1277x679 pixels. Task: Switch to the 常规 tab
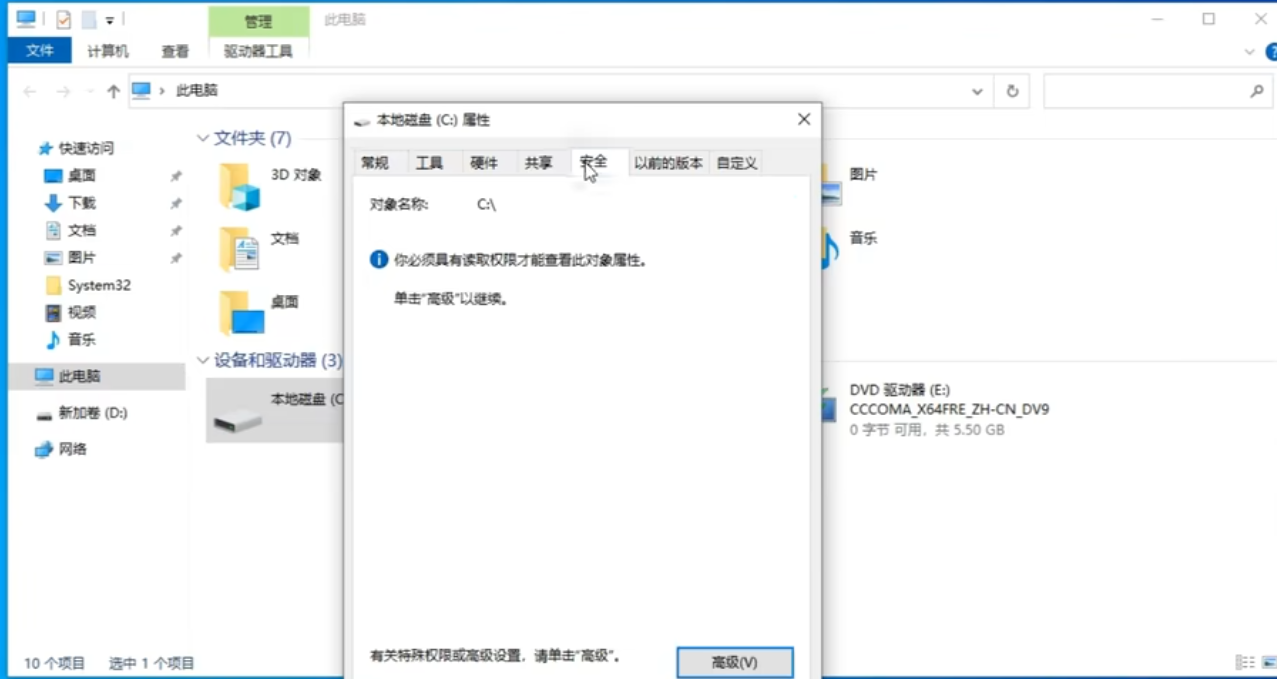375,163
